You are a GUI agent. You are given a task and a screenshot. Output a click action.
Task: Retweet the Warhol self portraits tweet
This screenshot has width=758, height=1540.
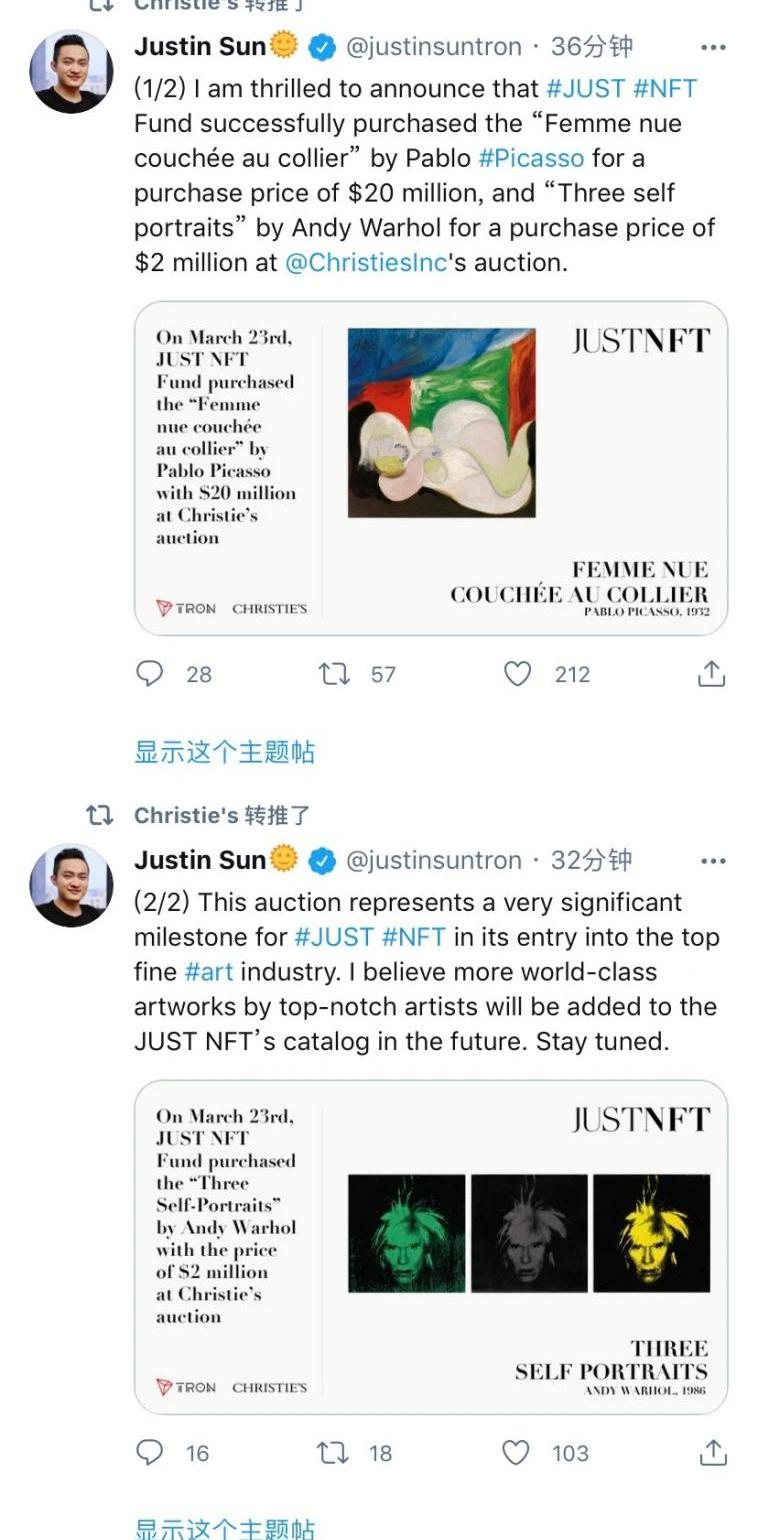pos(332,1452)
